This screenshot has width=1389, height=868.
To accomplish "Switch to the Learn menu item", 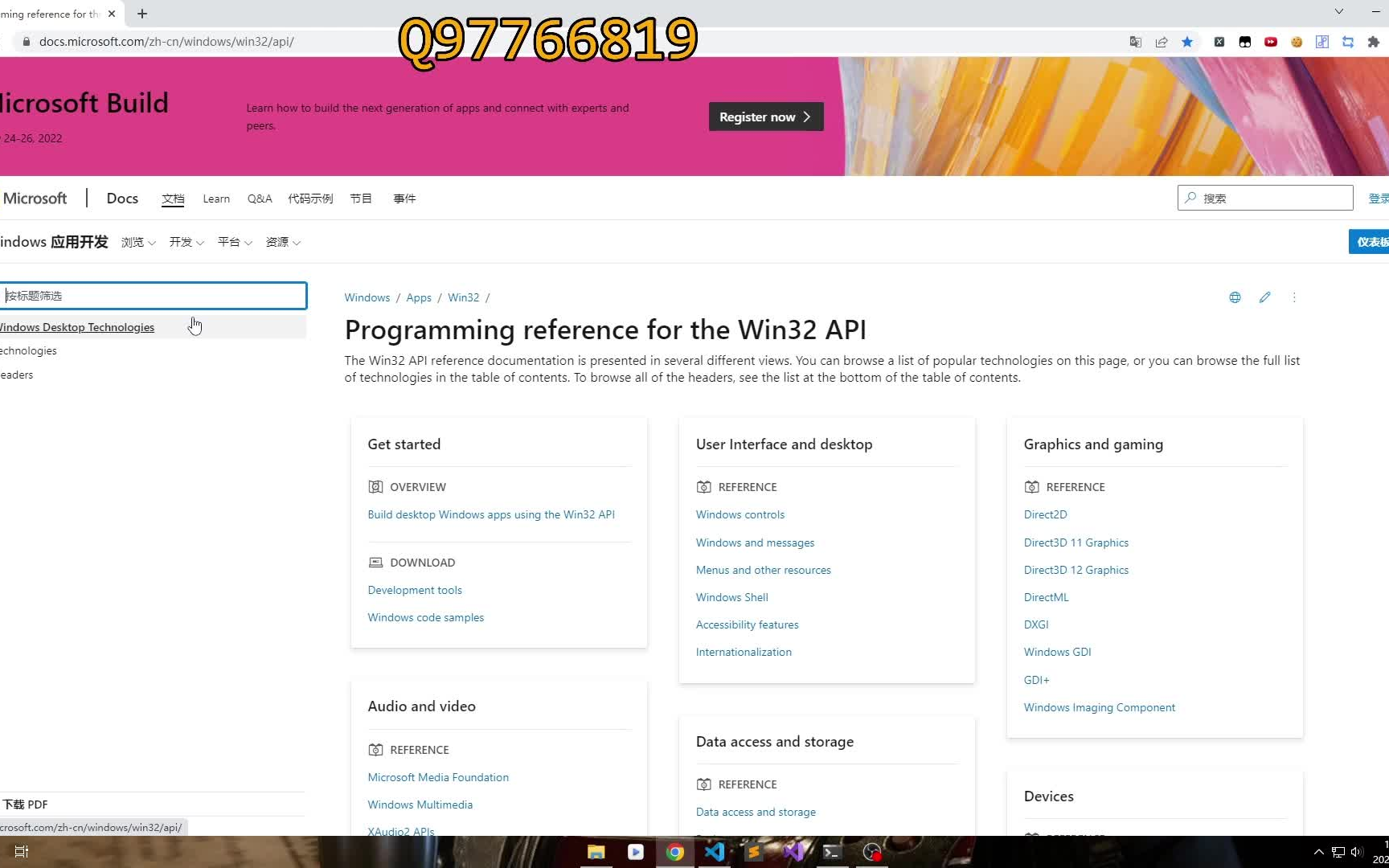I will point(215,199).
